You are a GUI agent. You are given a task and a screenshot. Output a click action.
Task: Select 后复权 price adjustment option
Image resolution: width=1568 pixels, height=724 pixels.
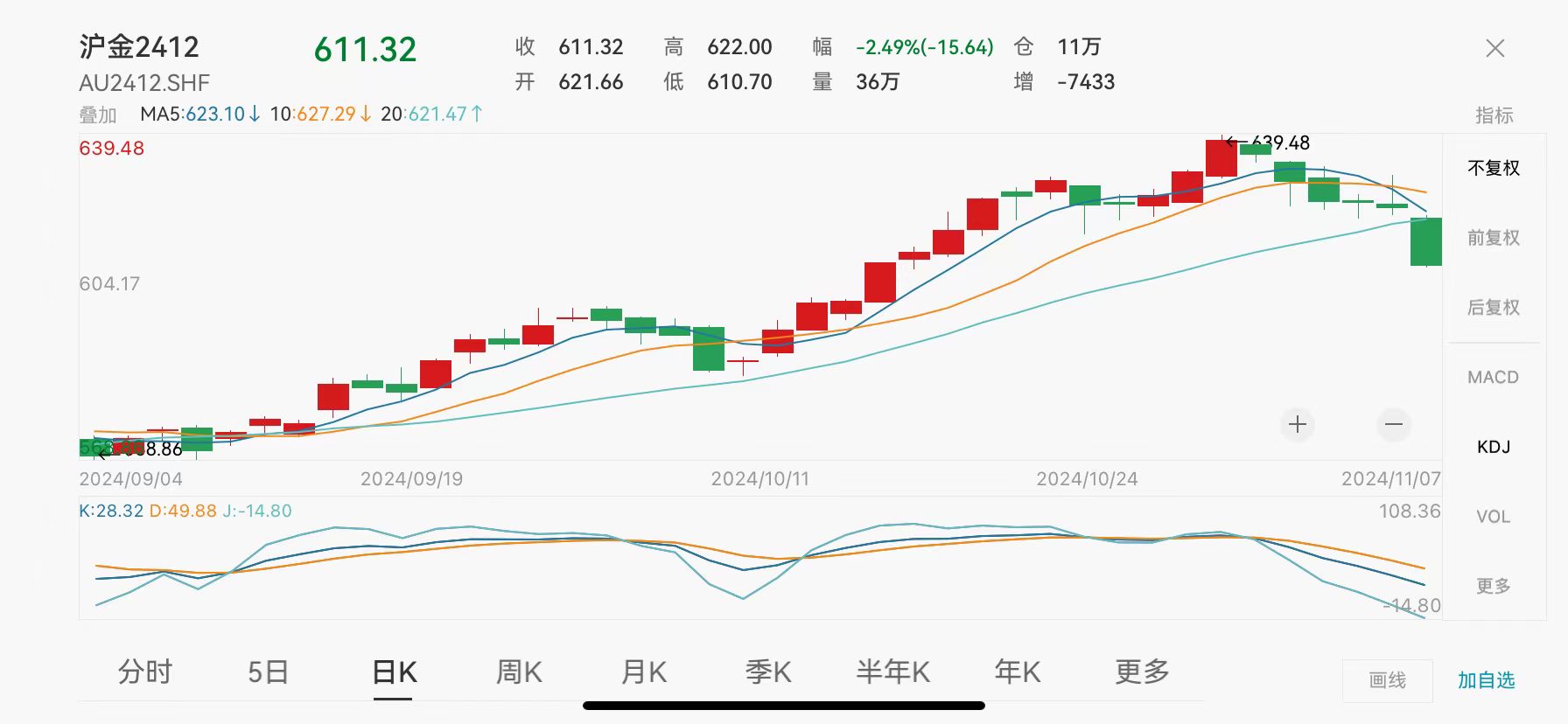tap(1493, 308)
